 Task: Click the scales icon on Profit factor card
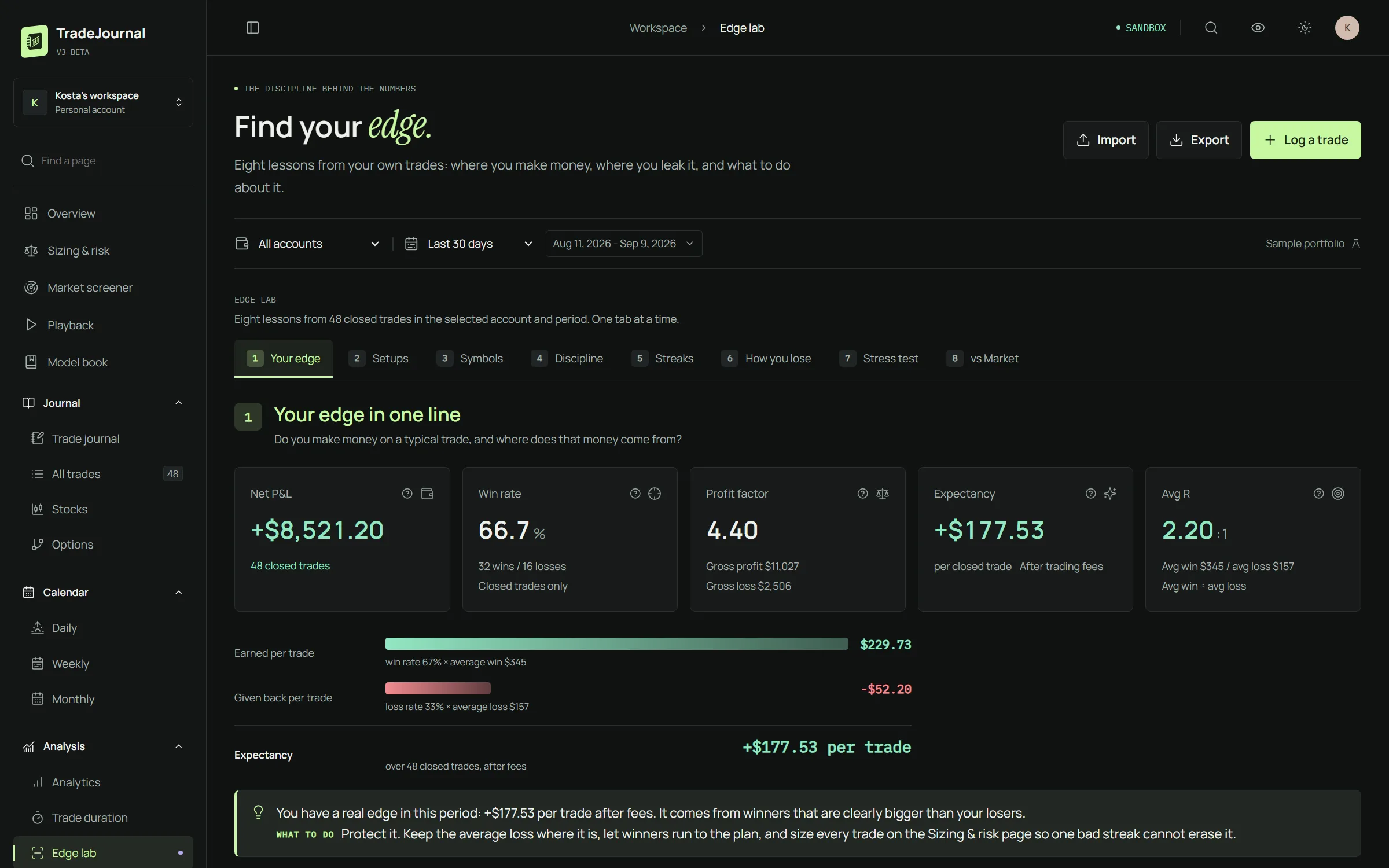click(x=883, y=494)
